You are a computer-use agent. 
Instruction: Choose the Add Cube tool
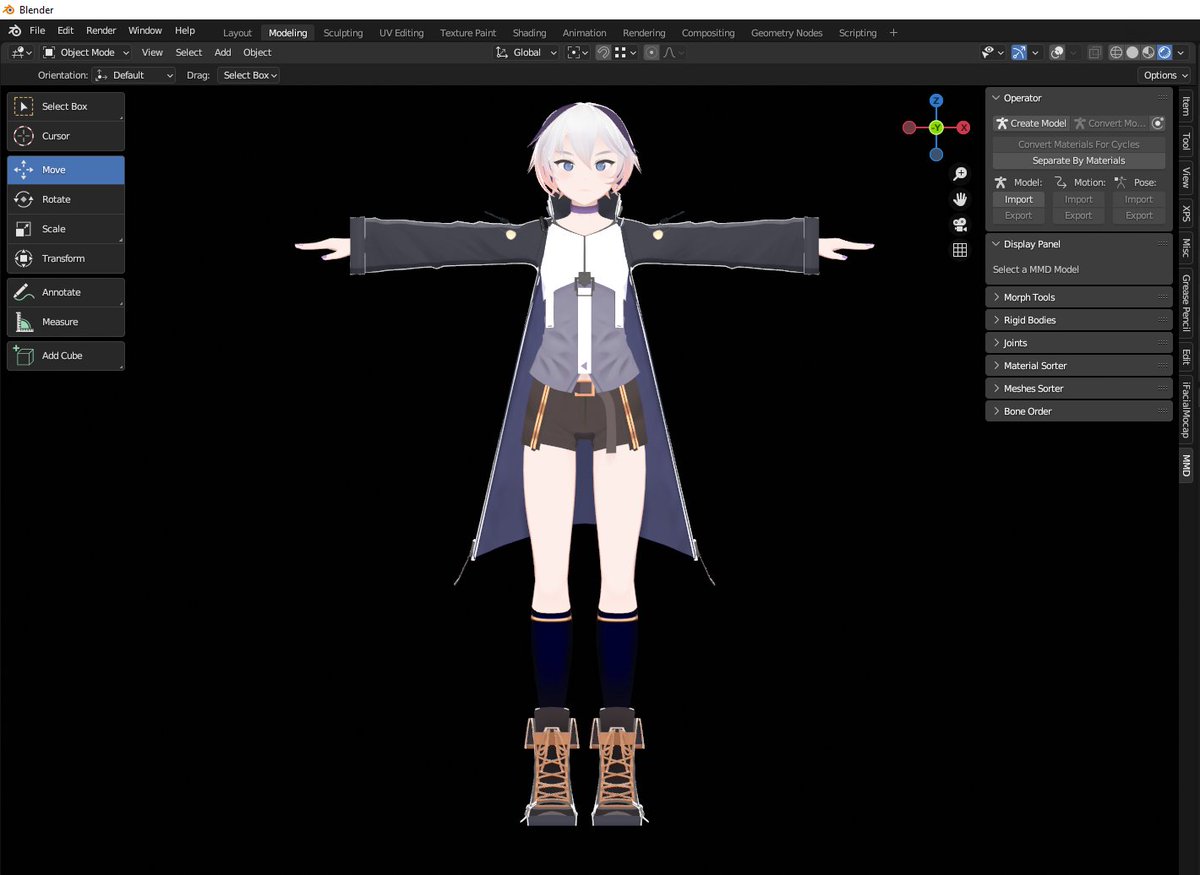point(66,356)
